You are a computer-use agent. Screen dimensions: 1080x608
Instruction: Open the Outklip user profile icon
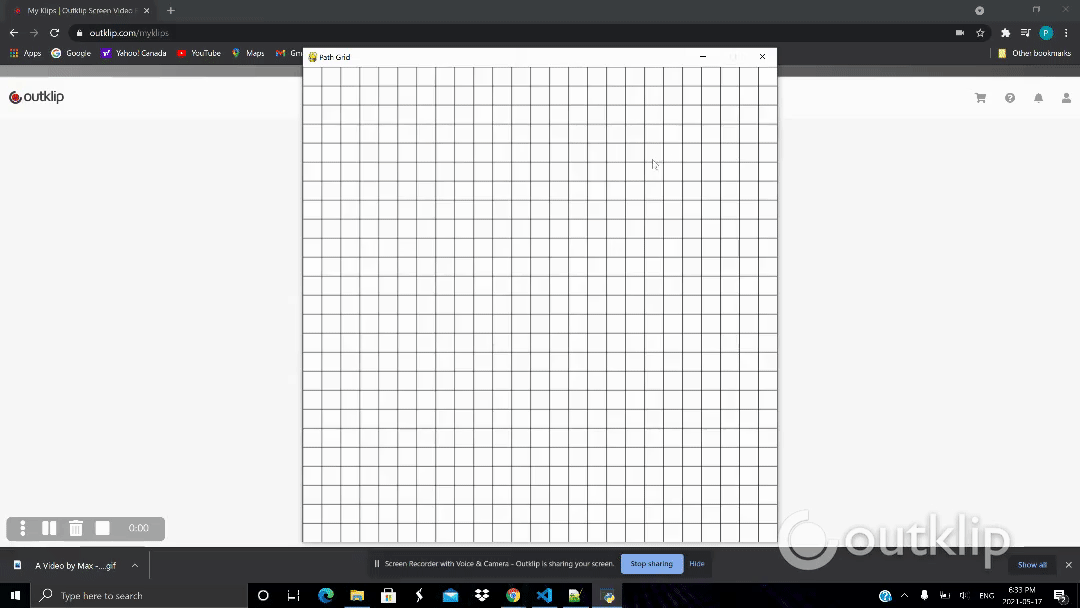tap(1066, 97)
